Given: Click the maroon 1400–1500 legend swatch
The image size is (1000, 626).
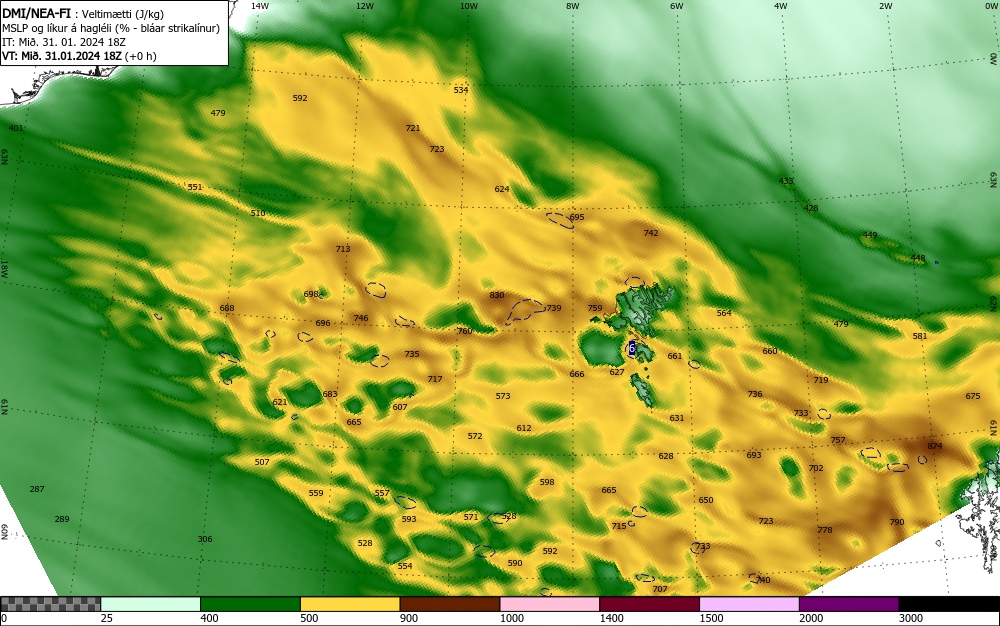Looking at the screenshot, I should coord(649,604).
